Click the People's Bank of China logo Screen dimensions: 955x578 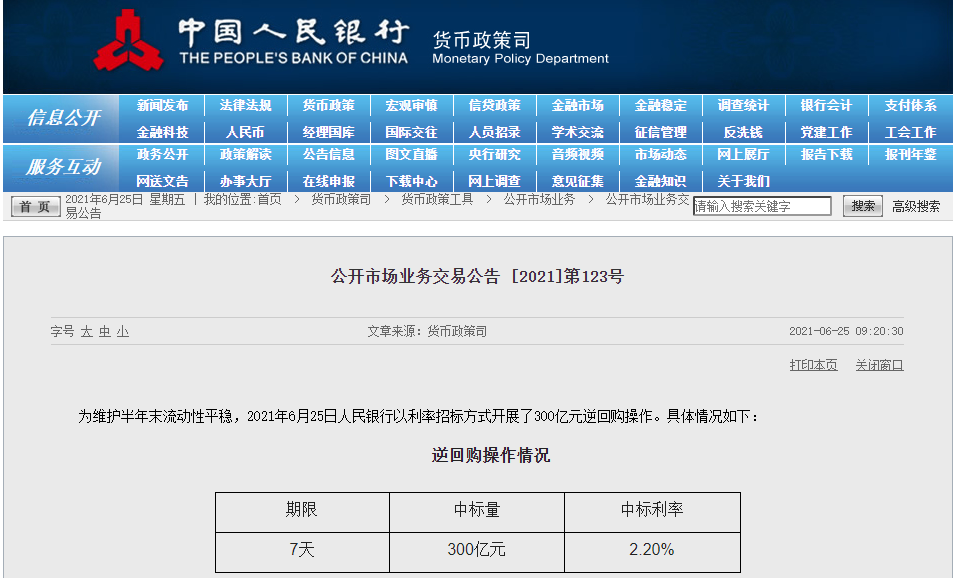click(129, 41)
